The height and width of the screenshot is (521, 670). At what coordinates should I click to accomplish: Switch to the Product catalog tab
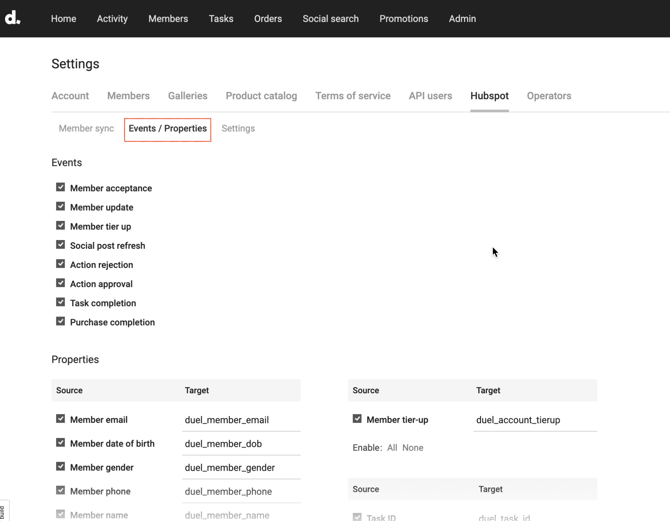(x=261, y=96)
